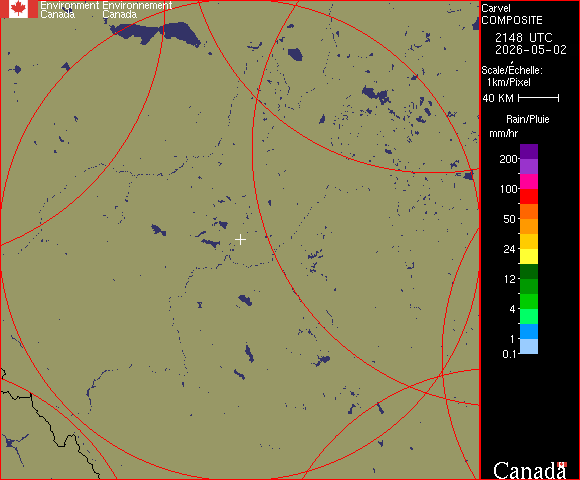Screen dimensions: 580x480
Task: Select the red 100 mm/hr legend swatch
Action: point(529,196)
